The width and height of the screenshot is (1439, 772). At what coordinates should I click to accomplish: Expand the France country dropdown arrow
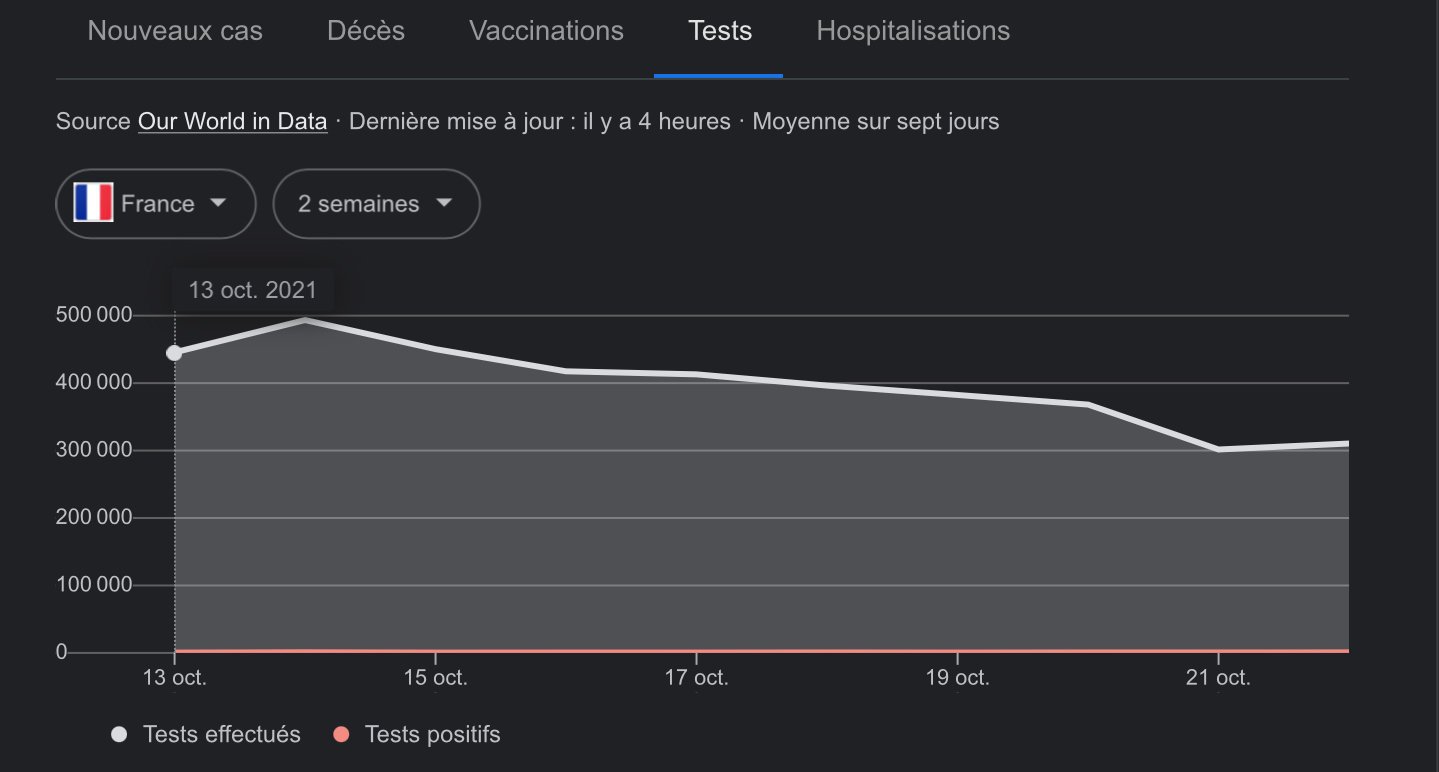(x=217, y=203)
